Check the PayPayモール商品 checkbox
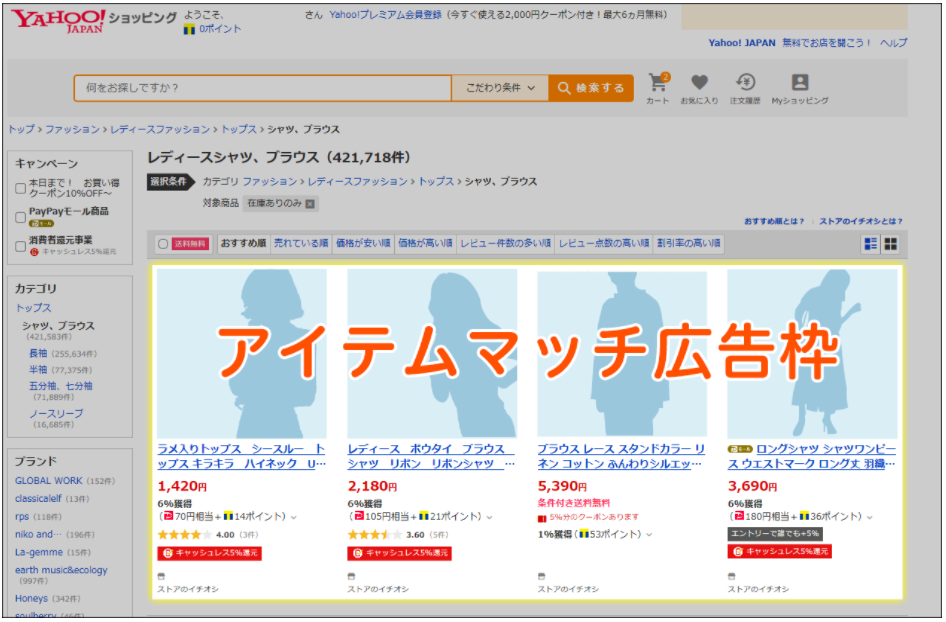The width and height of the screenshot is (946, 622). click(x=21, y=217)
